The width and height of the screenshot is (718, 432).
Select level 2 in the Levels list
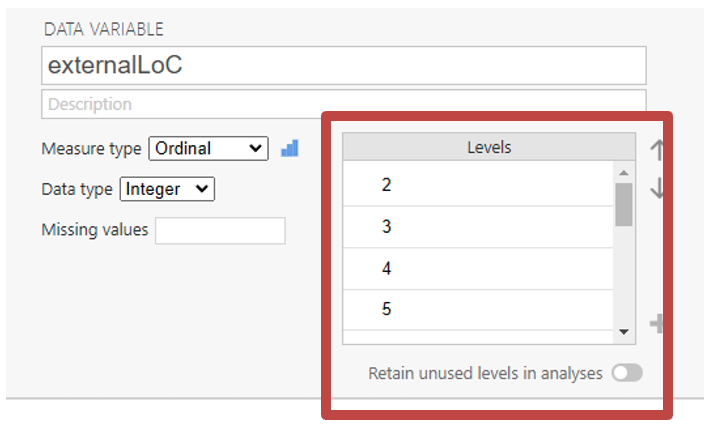point(478,184)
